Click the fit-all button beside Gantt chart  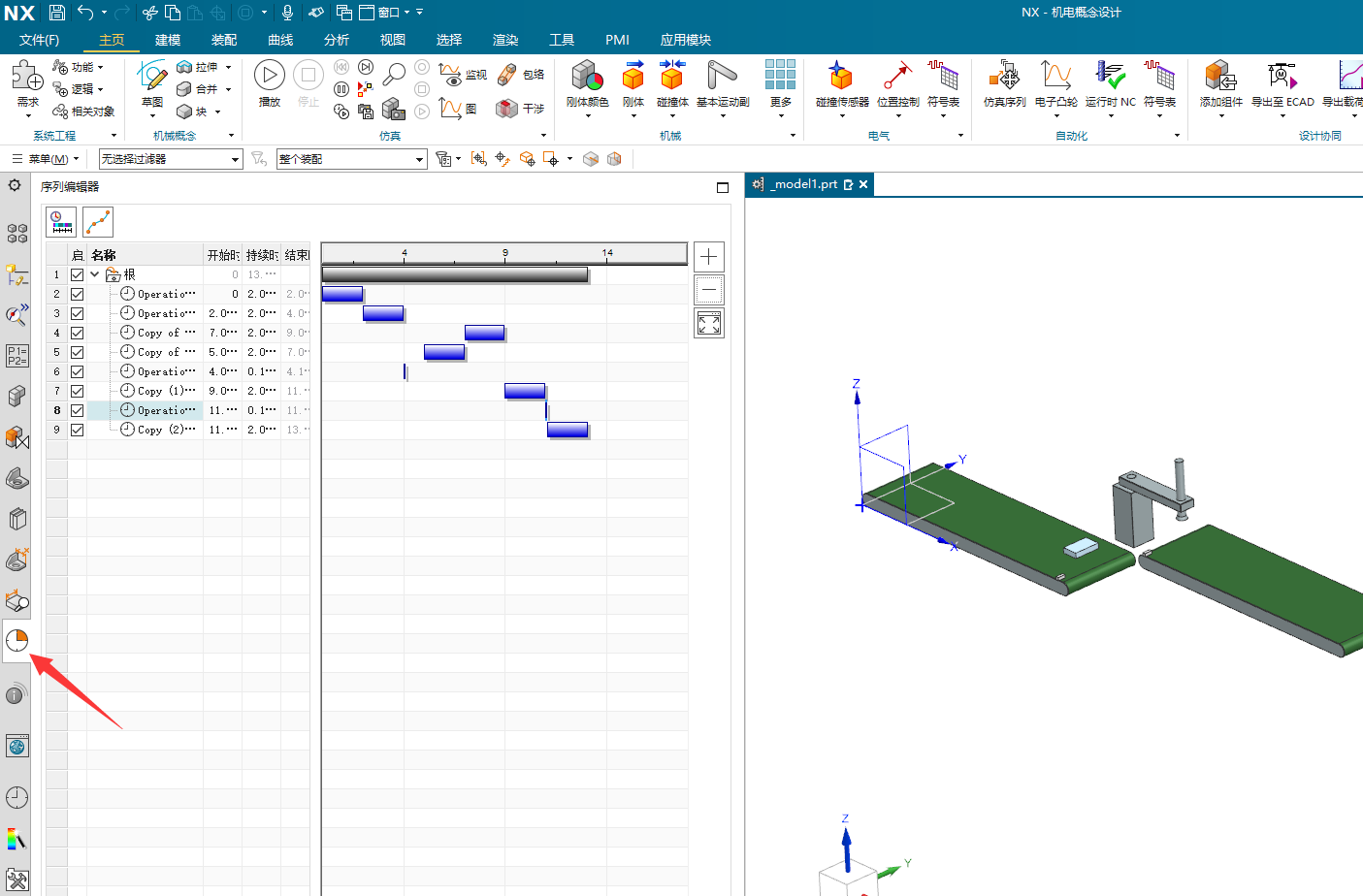(709, 323)
